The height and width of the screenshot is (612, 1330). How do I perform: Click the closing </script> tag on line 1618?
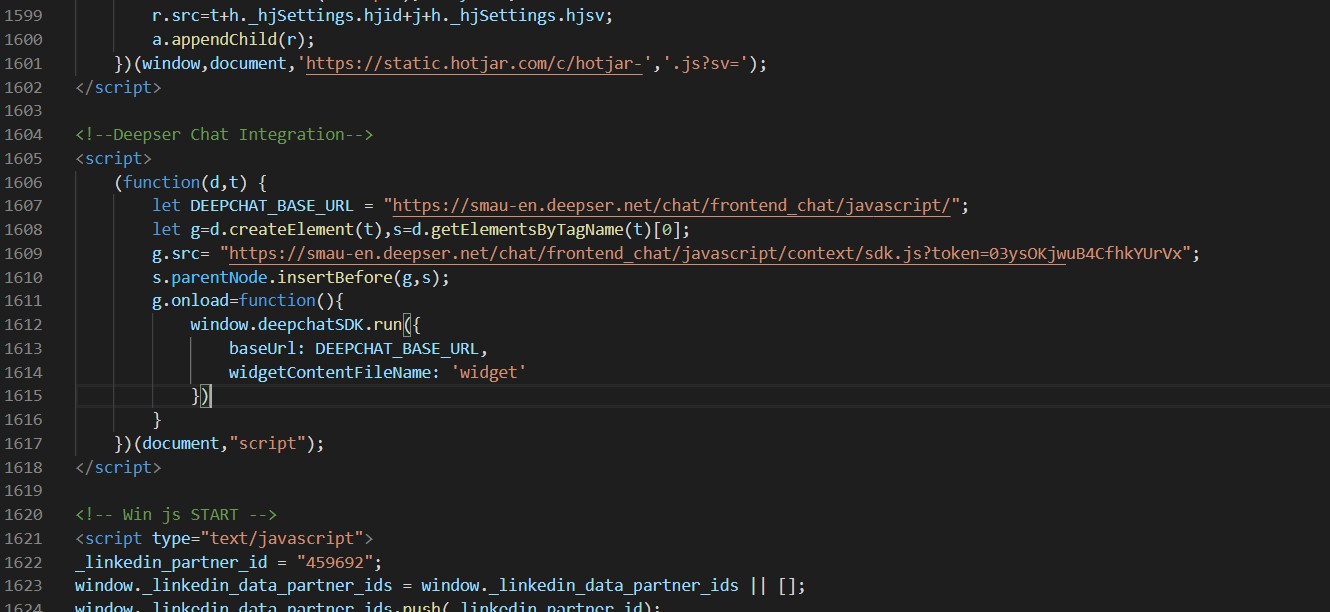(x=118, y=467)
